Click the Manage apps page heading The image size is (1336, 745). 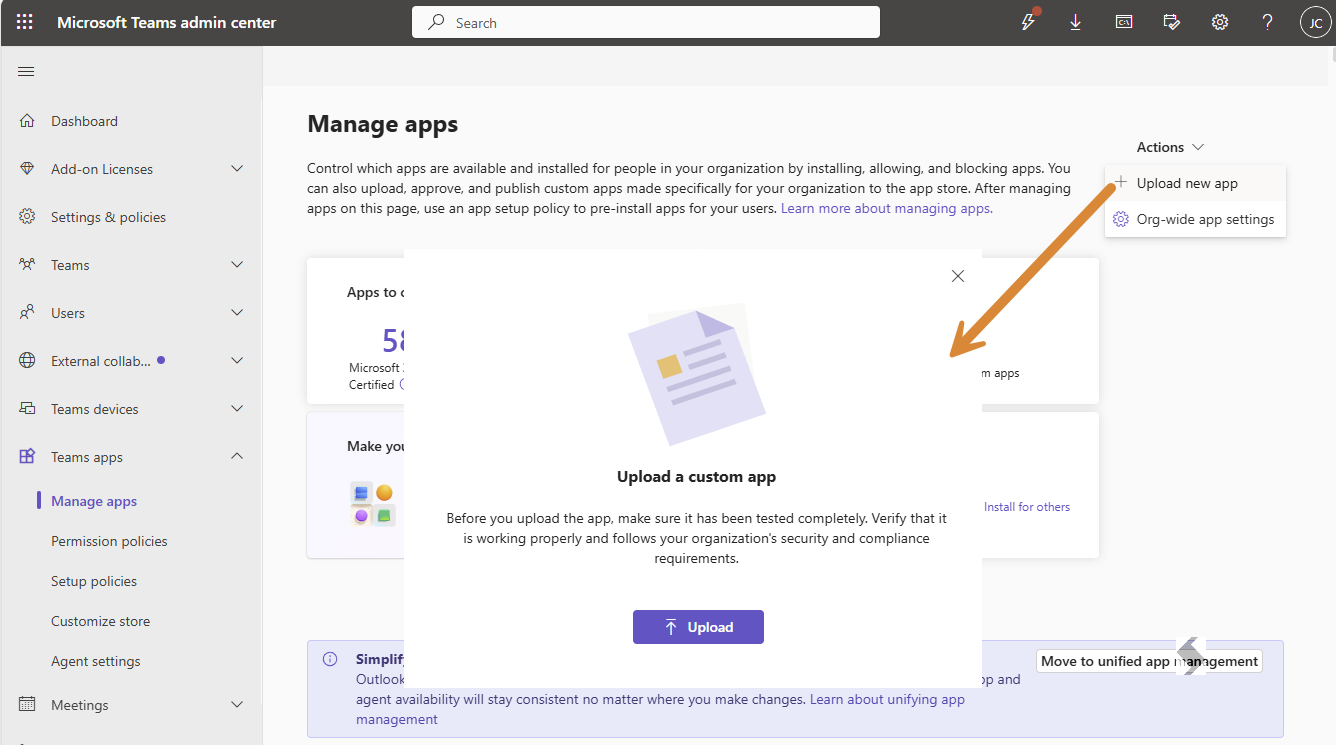pos(382,124)
